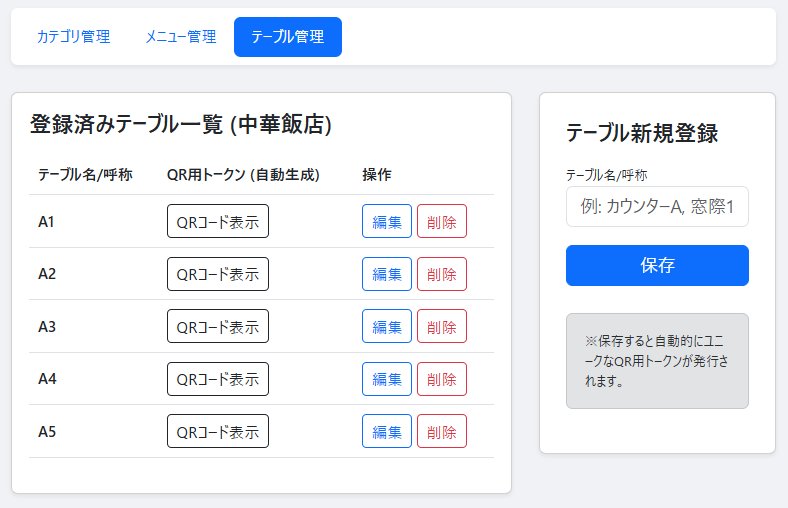Remove table A4 with 削除
Image resolution: width=788 pixels, height=508 pixels.
pyautogui.click(x=441, y=379)
